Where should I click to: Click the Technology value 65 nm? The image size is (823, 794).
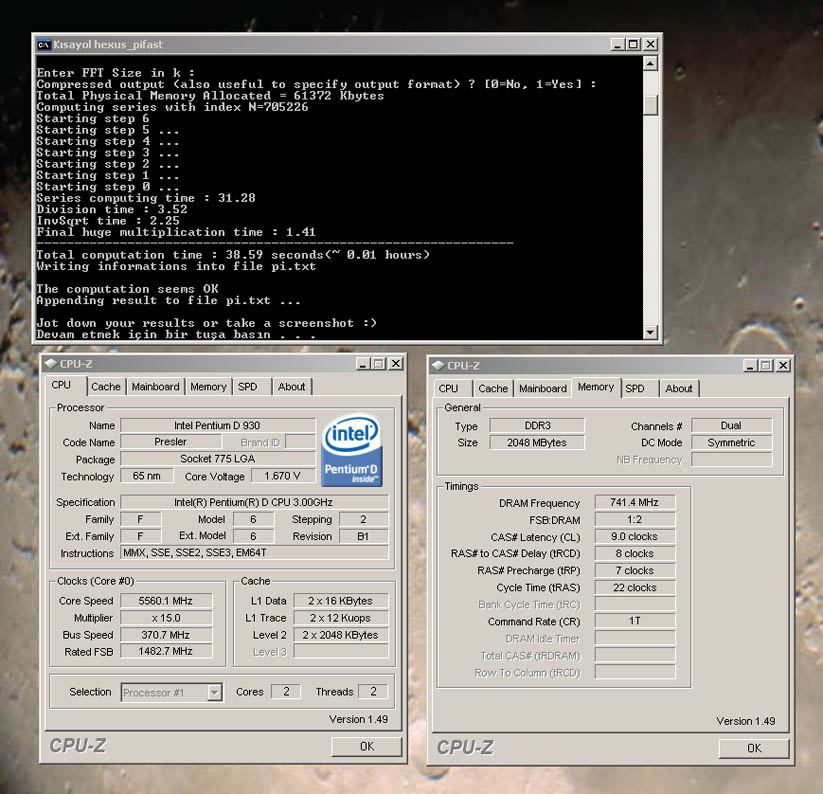coord(147,476)
